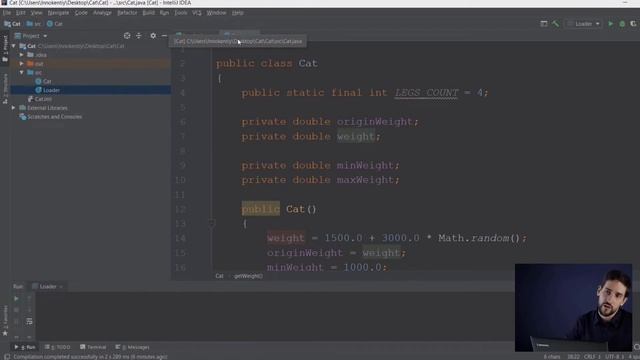Image resolution: width=640 pixels, height=360 pixels.
Task: Click the rerun icon in Run panel
Action: tap(16, 298)
